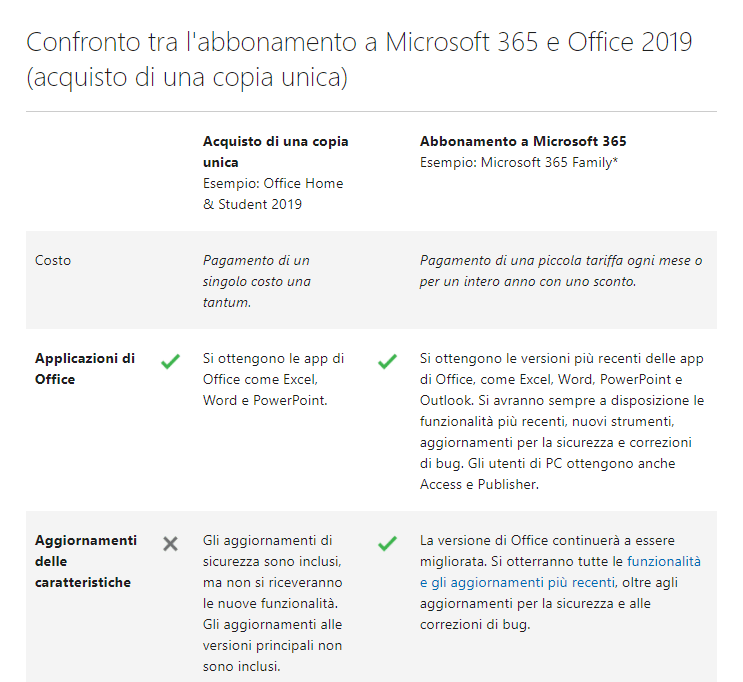Viewport: 743px width, 682px height.
Task: Click the 'Costo' row label
Action: pyautogui.click(x=53, y=260)
